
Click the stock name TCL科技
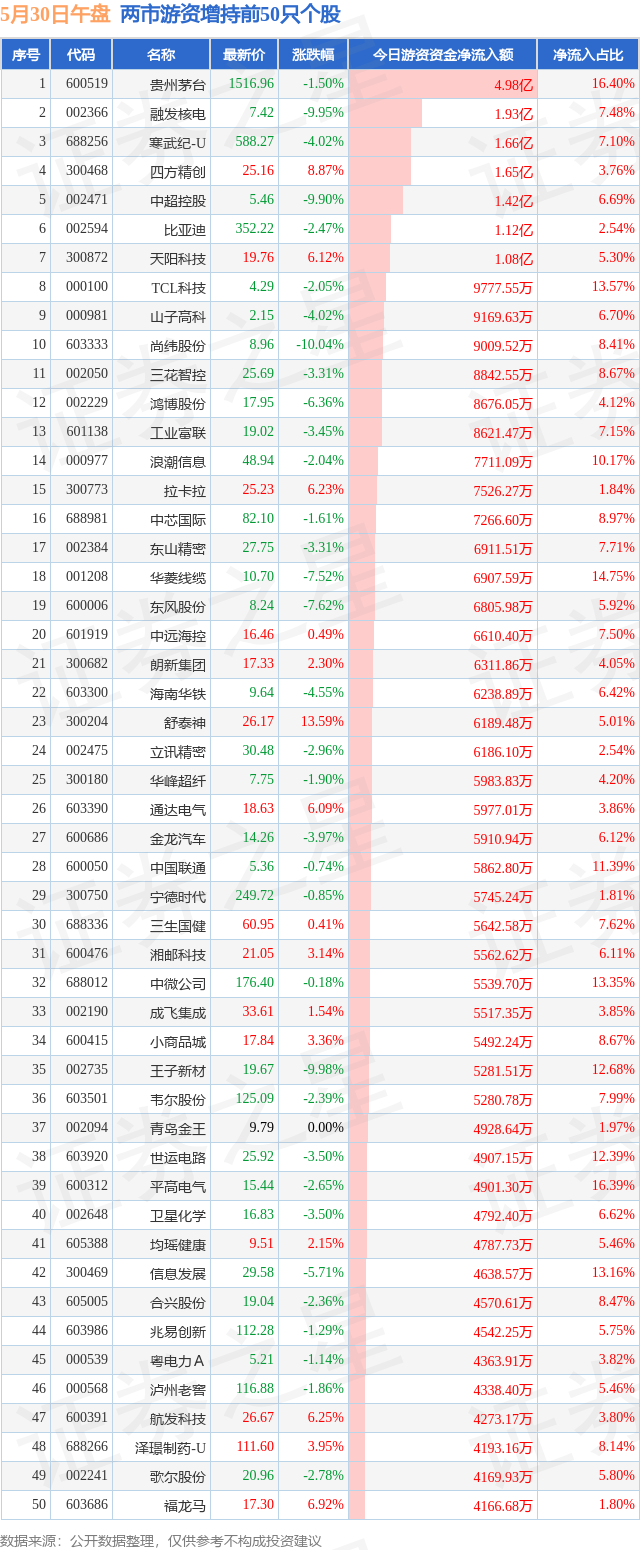click(x=178, y=288)
